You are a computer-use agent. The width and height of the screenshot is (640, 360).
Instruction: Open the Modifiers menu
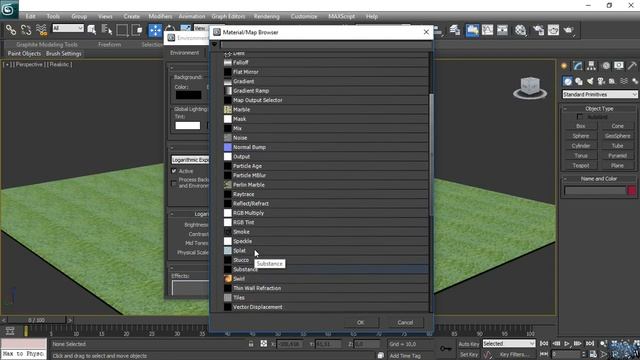(160, 16)
